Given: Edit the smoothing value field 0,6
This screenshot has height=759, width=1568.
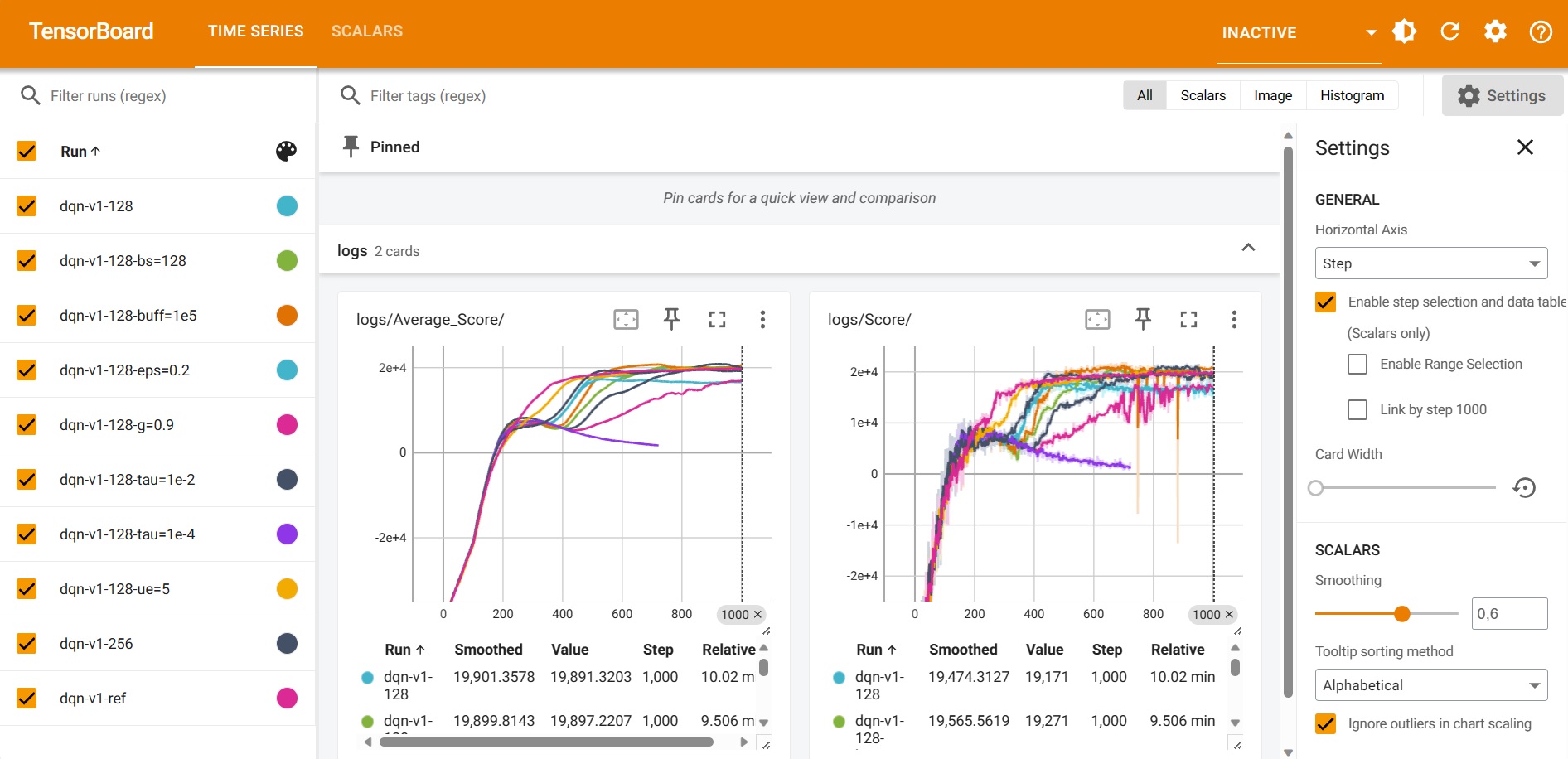Looking at the screenshot, I should (x=1509, y=613).
